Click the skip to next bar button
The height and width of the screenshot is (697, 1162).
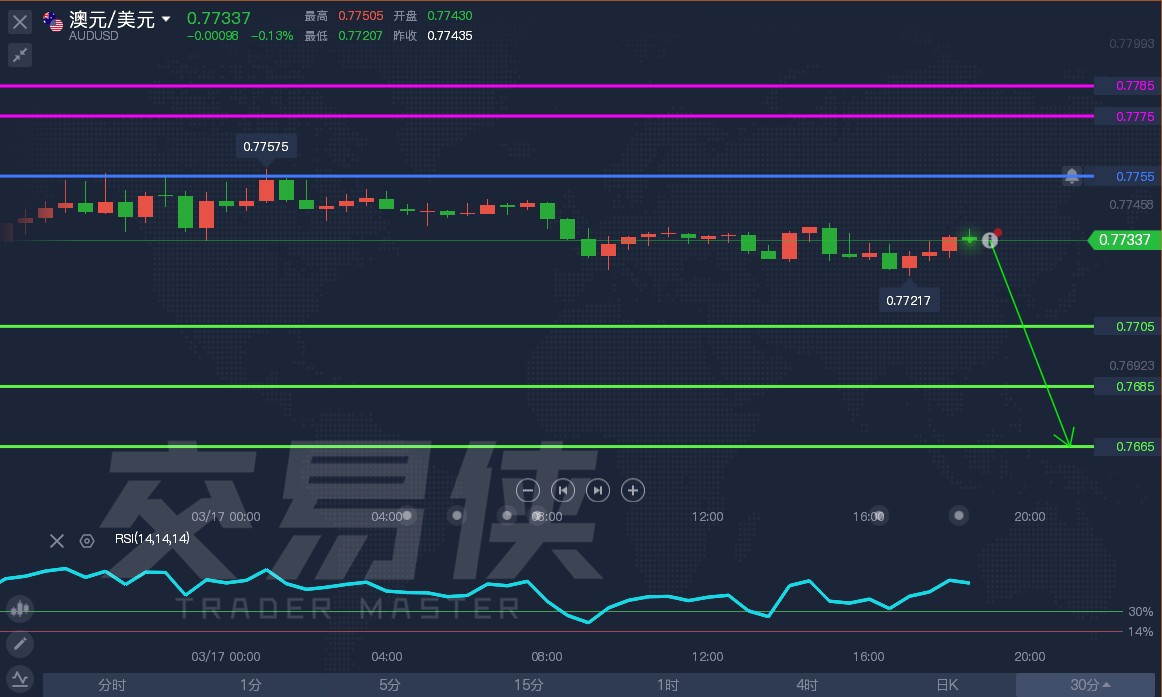point(598,490)
